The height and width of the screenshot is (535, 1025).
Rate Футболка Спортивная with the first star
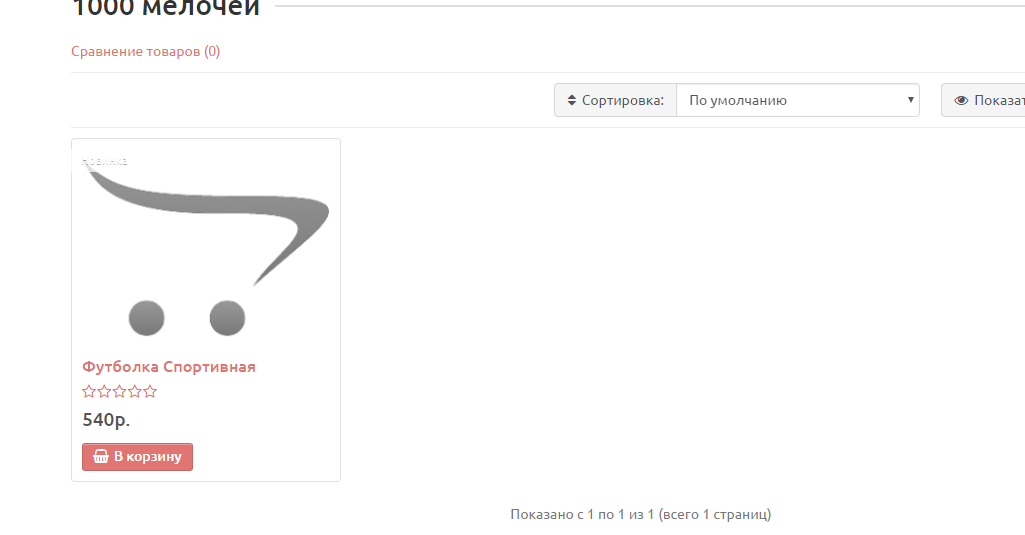click(x=89, y=392)
